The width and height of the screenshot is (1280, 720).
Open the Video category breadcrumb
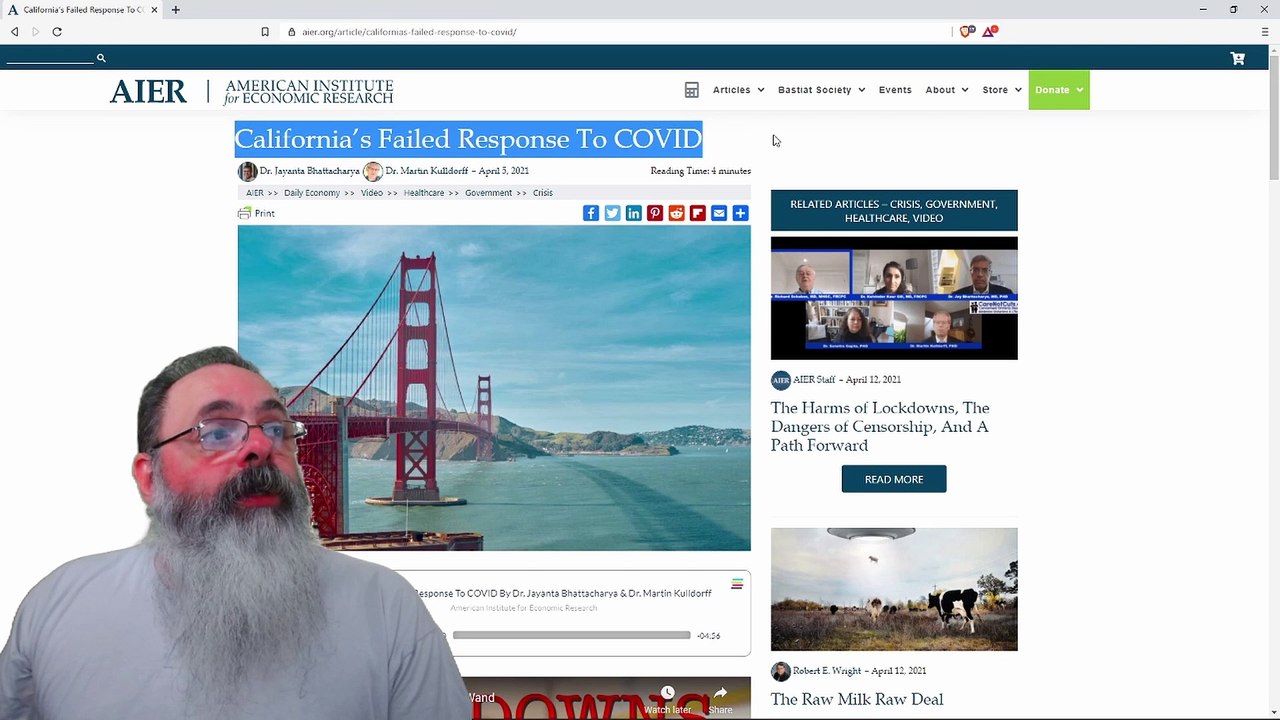point(372,193)
